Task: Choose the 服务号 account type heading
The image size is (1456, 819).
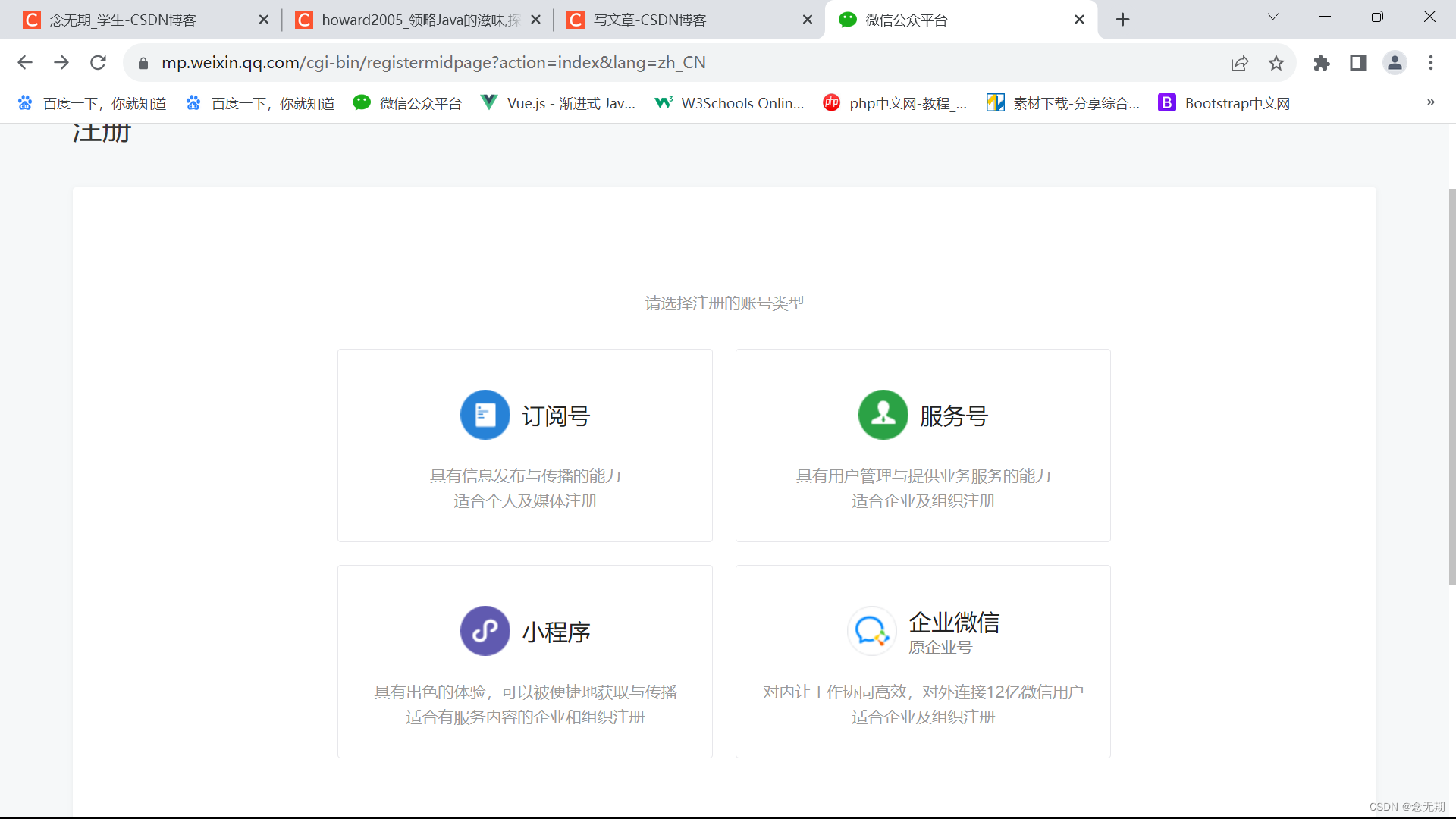Action: [953, 416]
